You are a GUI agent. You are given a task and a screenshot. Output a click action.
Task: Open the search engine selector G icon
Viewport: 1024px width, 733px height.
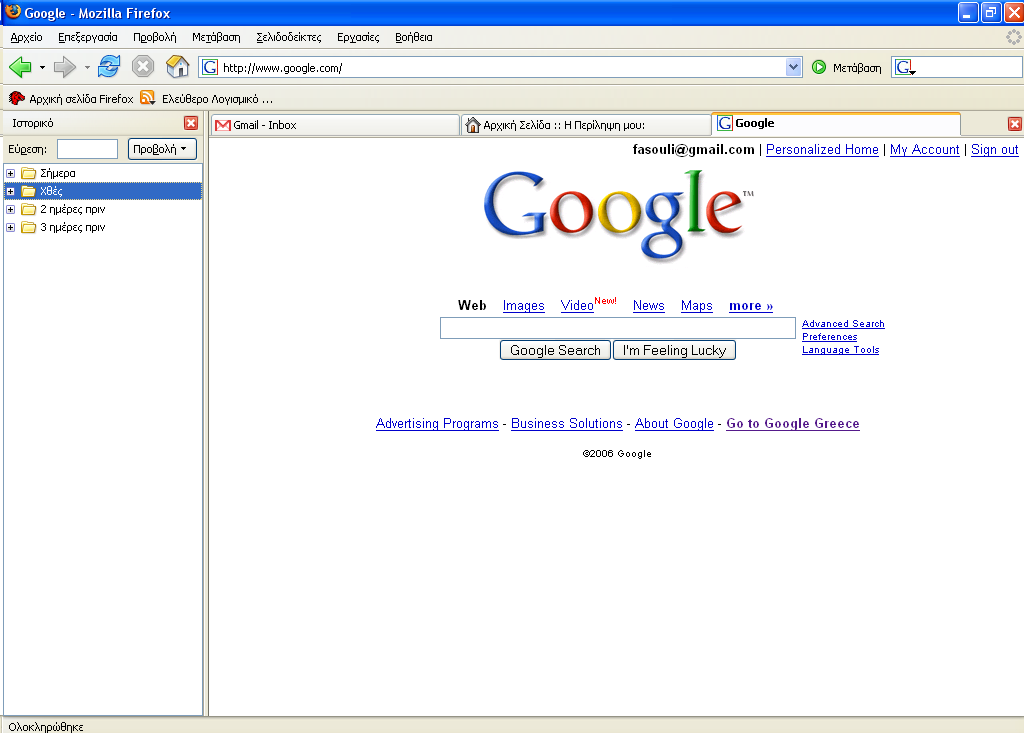(904, 67)
